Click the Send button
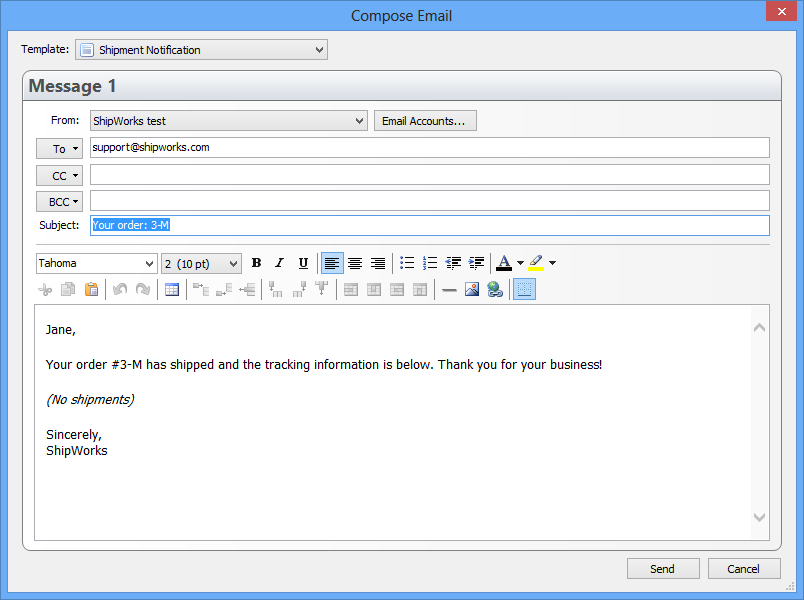The height and width of the screenshot is (600, 804). coord(662,569)
